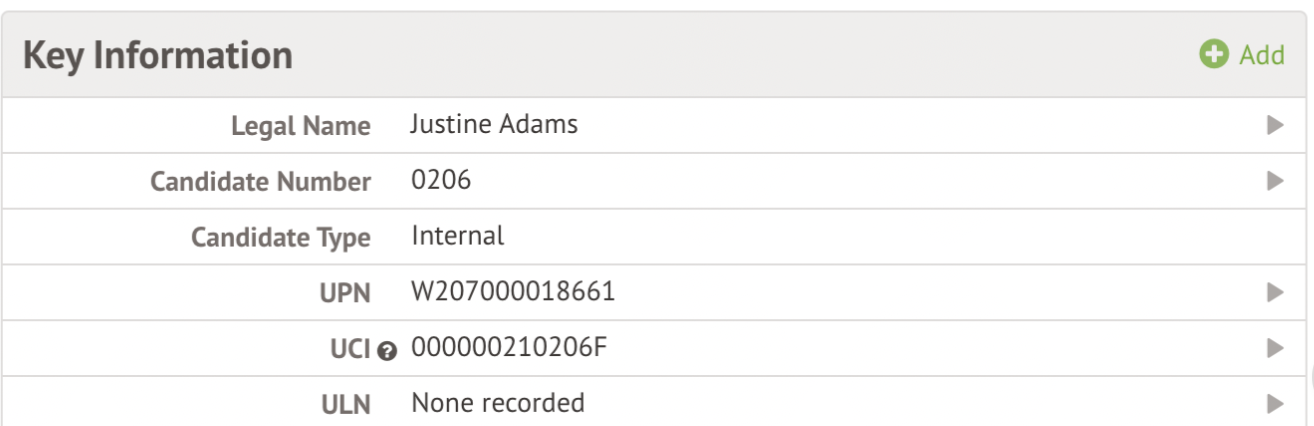Click the Add link text
The width and height of the screenshot is (1314, 426).
click(x=1262, y=55)
